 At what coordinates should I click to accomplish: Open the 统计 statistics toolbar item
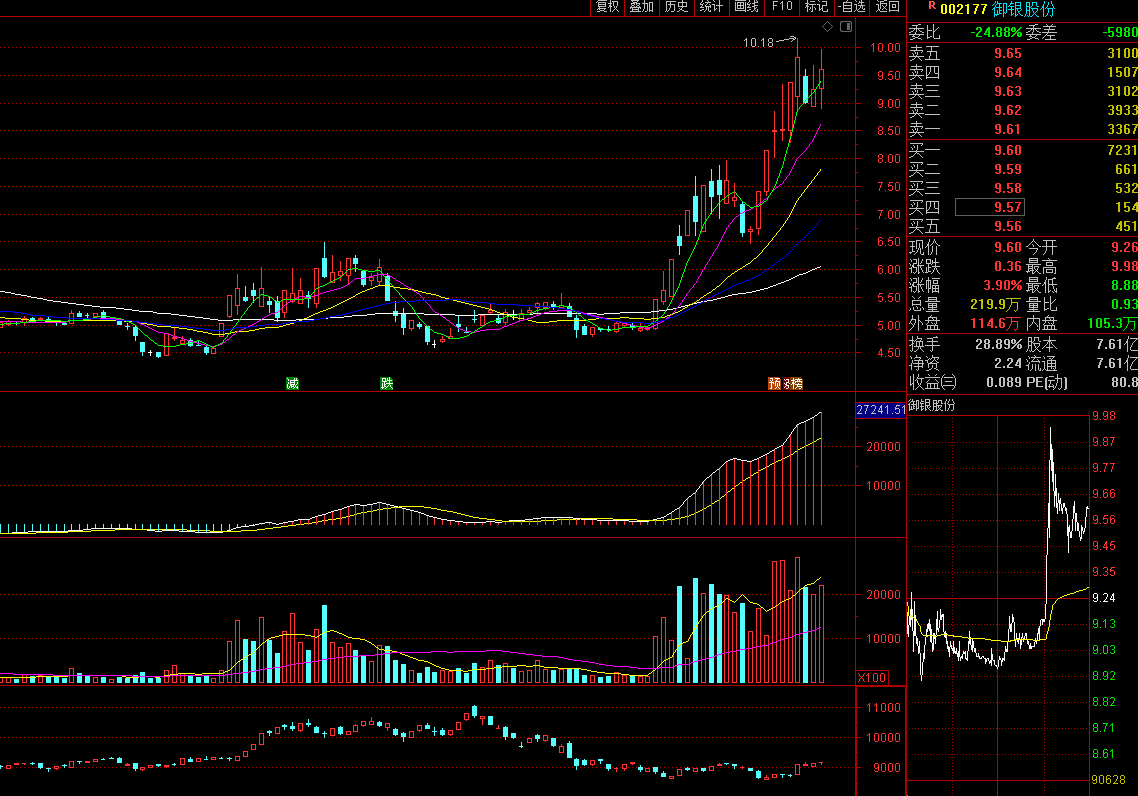pyautogui.click(x=711, y=7)
